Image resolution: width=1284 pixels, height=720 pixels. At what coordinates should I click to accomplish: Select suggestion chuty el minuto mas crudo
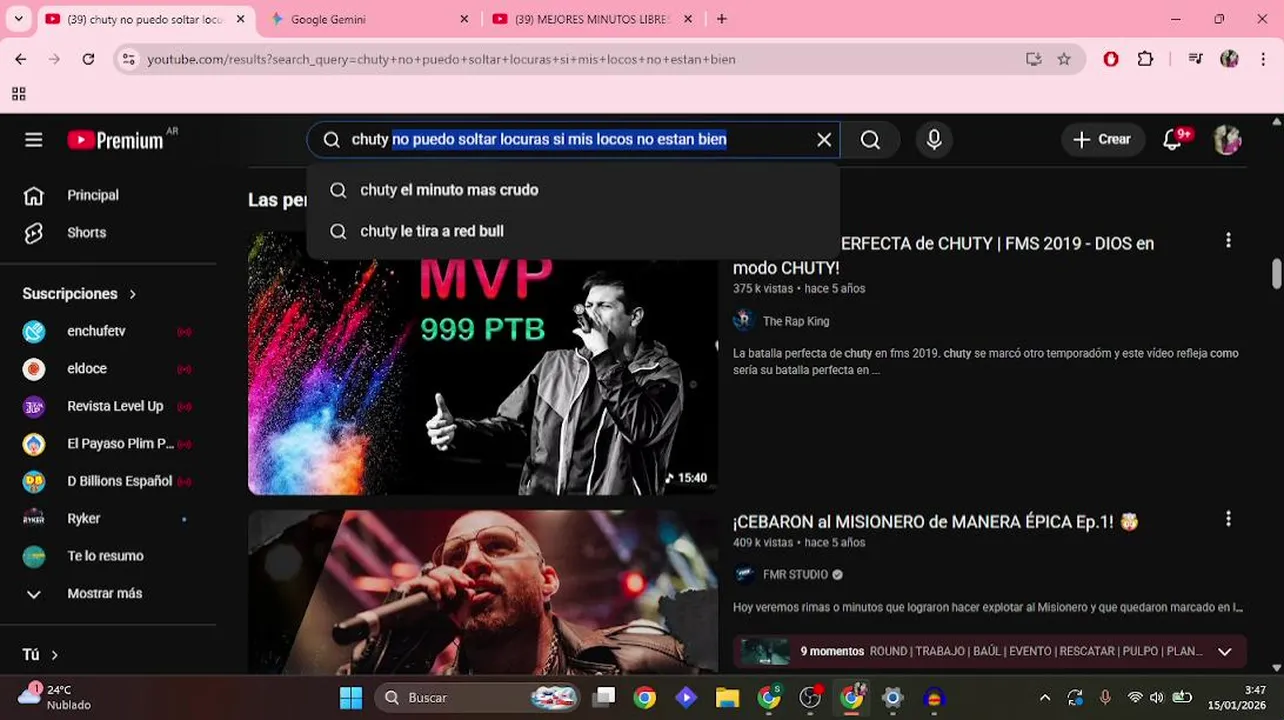tap(573, 190)
